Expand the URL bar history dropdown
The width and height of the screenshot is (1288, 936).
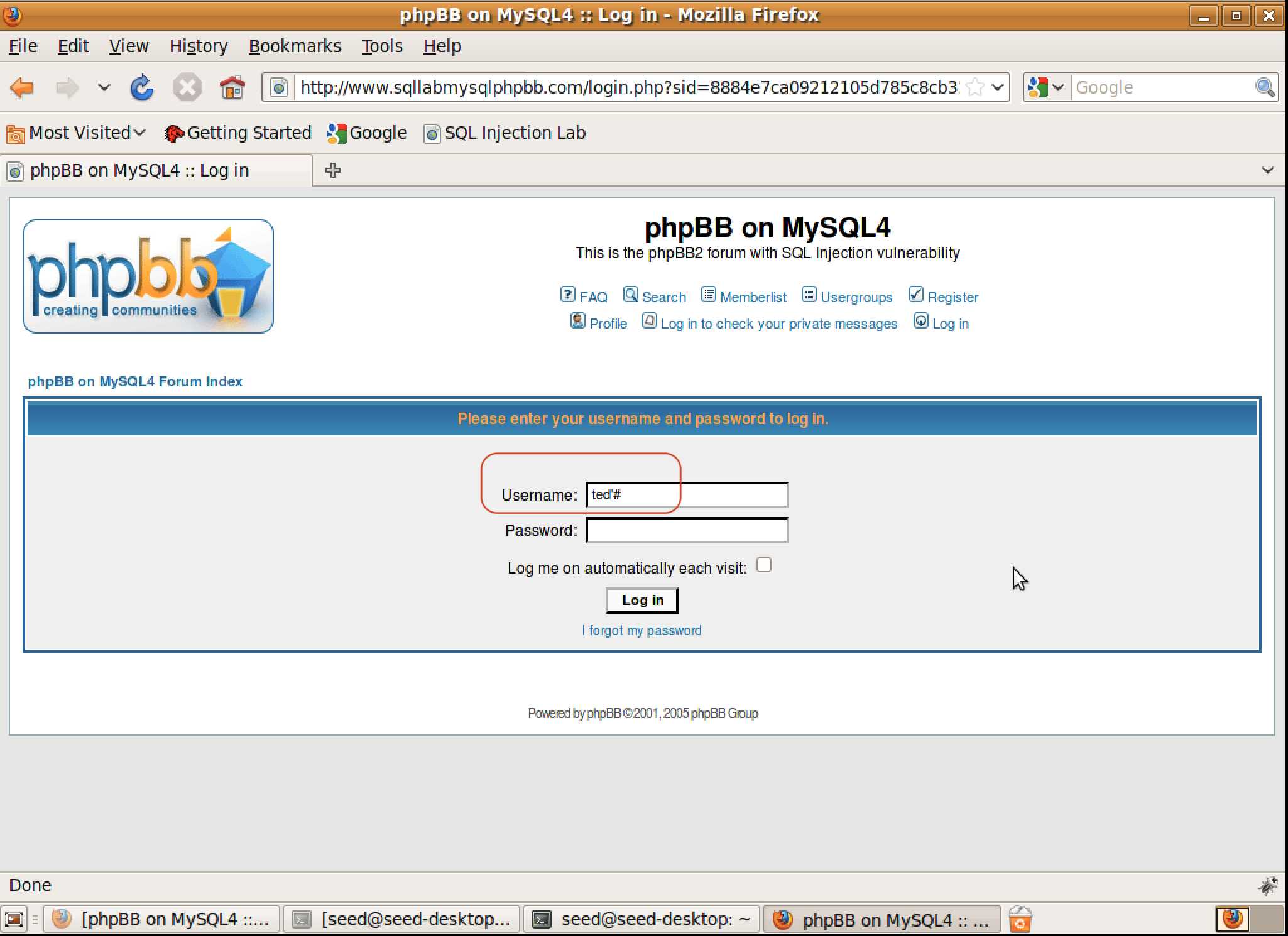(998, 87)
